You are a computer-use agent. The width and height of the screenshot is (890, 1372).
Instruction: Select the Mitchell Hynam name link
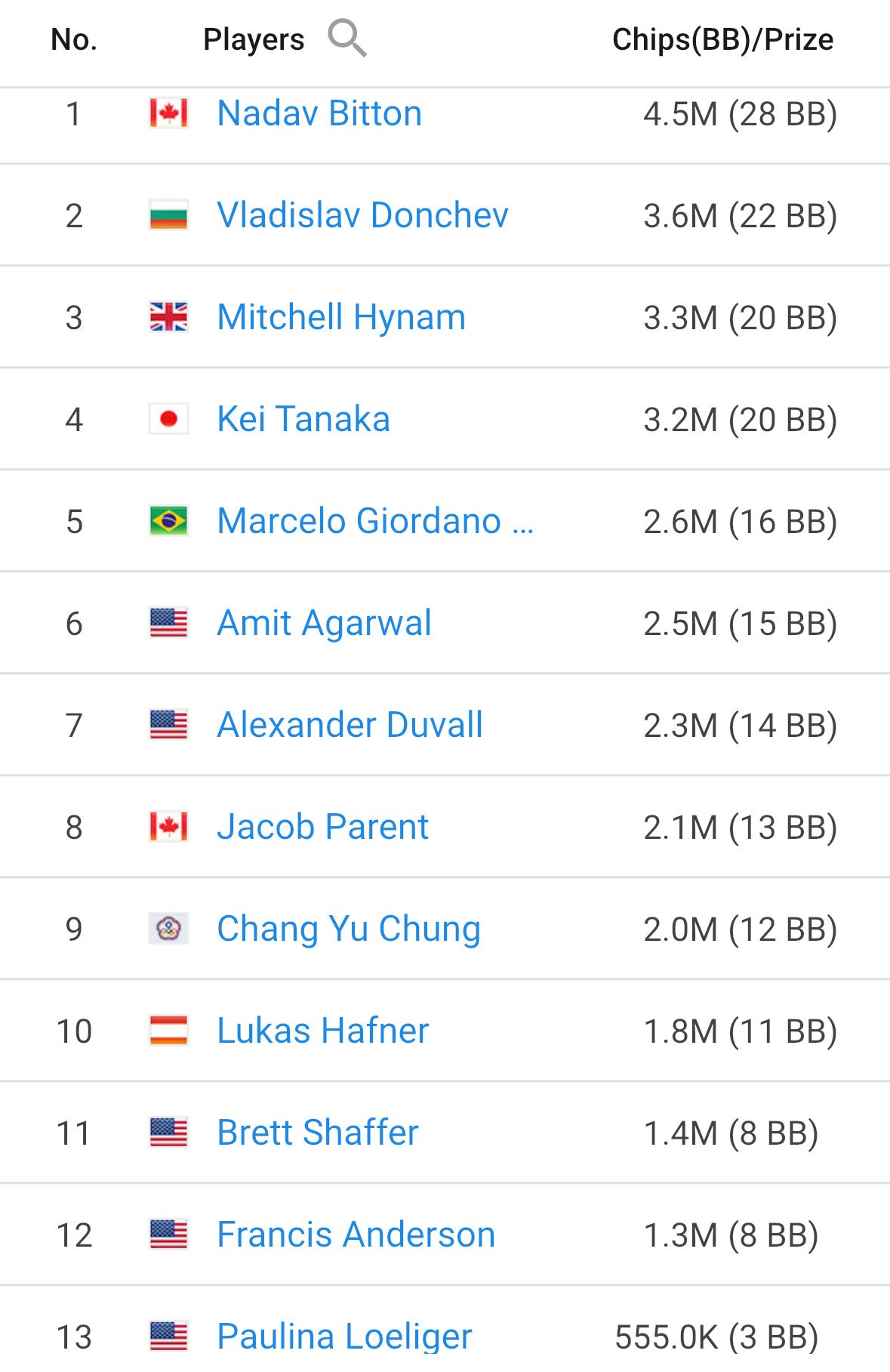(x=341, y=318)
